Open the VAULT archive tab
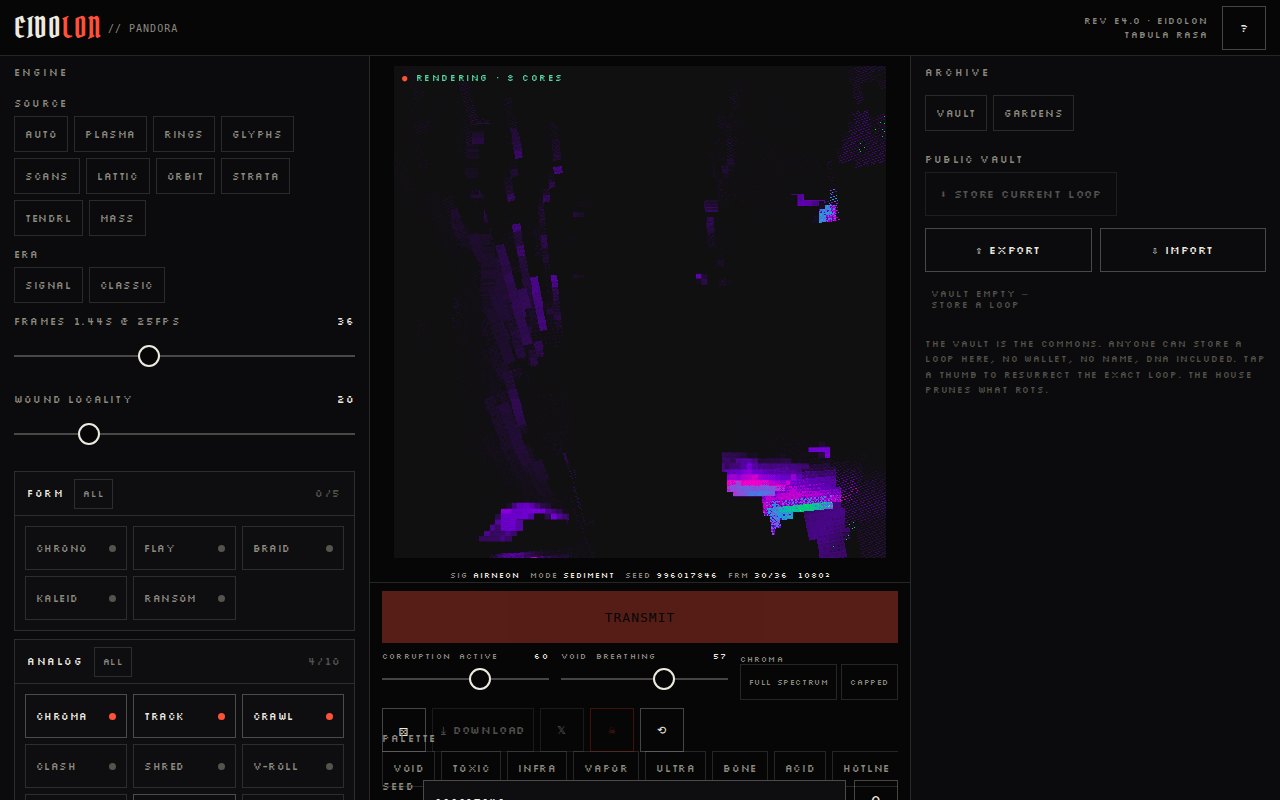This screenshot has height=800, width=1280. tap(956, 113)
